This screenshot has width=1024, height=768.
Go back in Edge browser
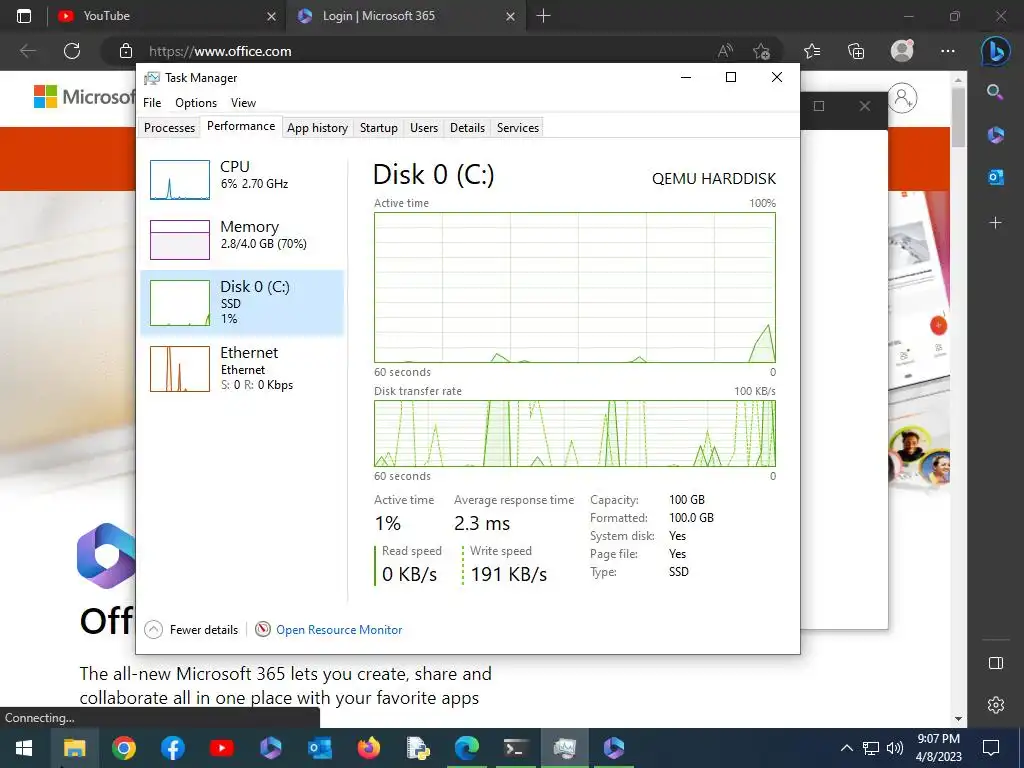pyautogui.click(x=27, y=51)
